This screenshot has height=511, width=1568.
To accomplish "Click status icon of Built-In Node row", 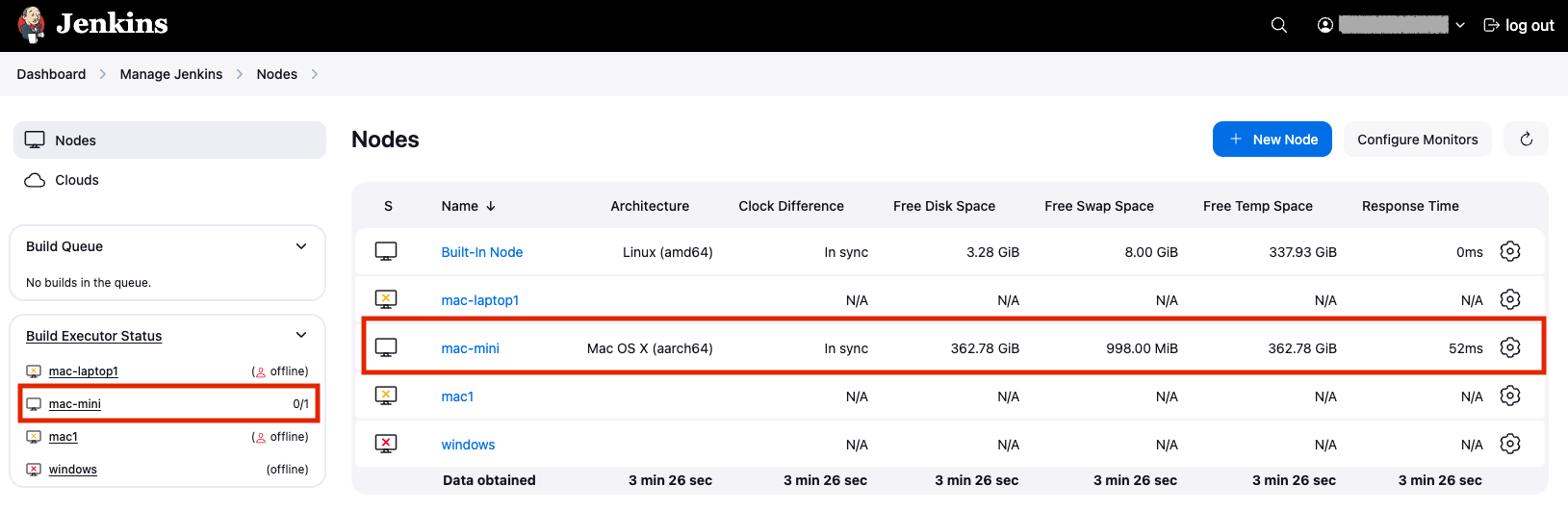I will pyautogui.click(x=386, y=251).
